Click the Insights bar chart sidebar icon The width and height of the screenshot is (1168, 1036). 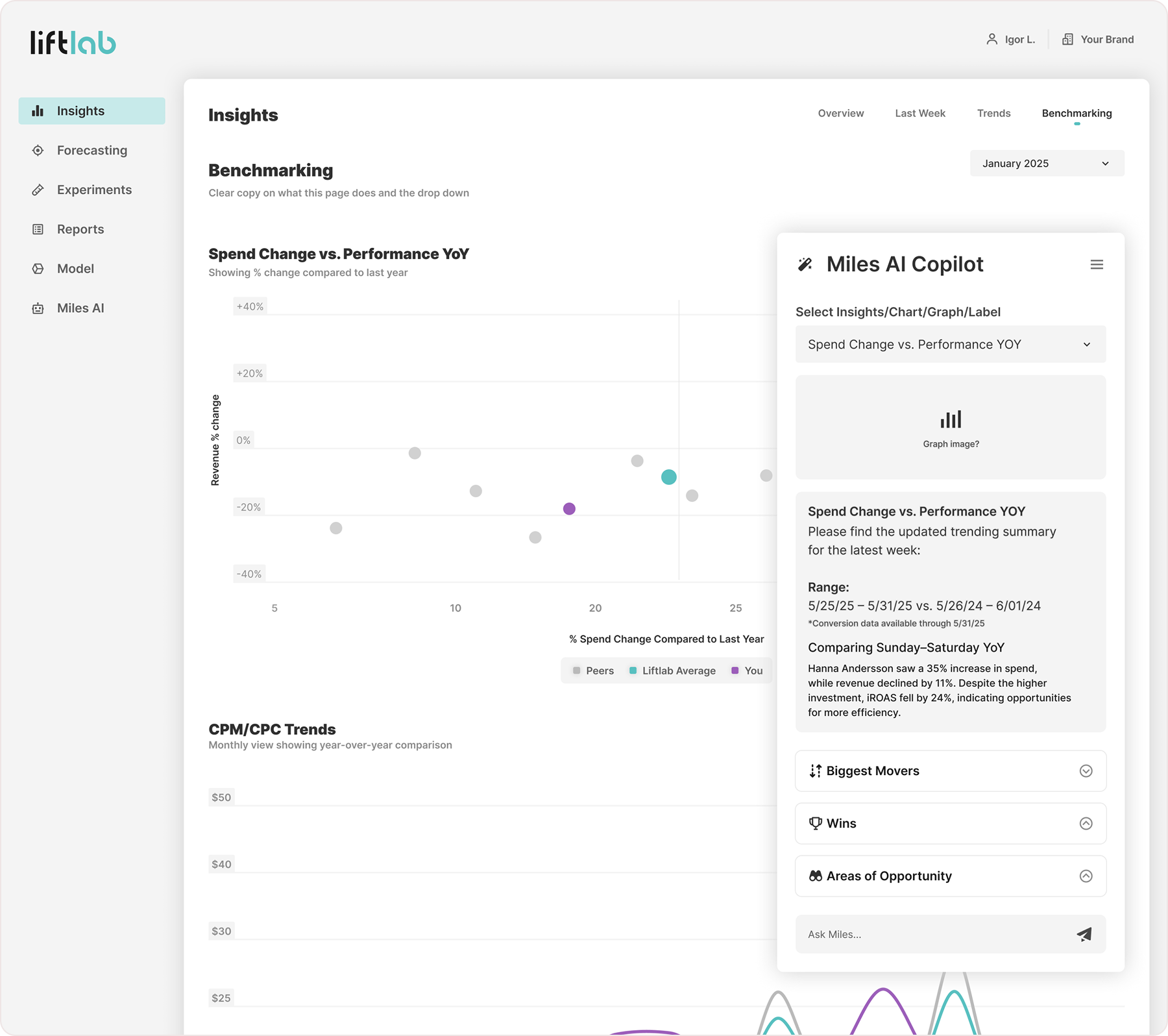coord(38,111)
